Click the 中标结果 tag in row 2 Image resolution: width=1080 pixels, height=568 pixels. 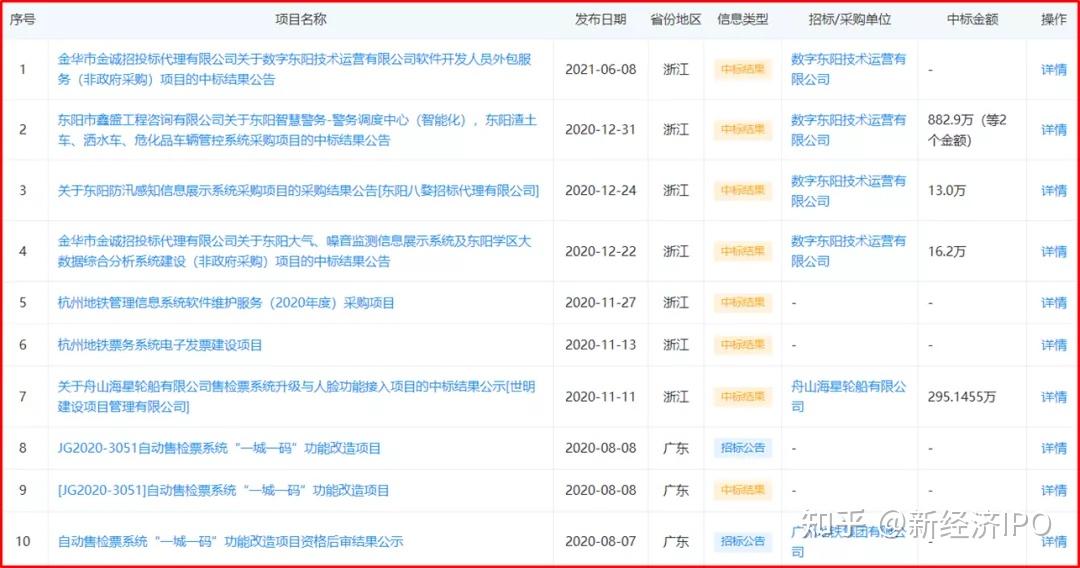742,130
